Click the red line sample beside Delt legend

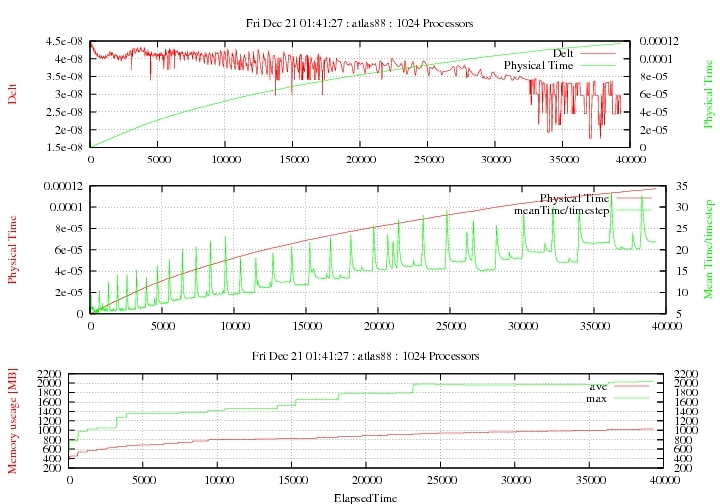click(603, 52)
